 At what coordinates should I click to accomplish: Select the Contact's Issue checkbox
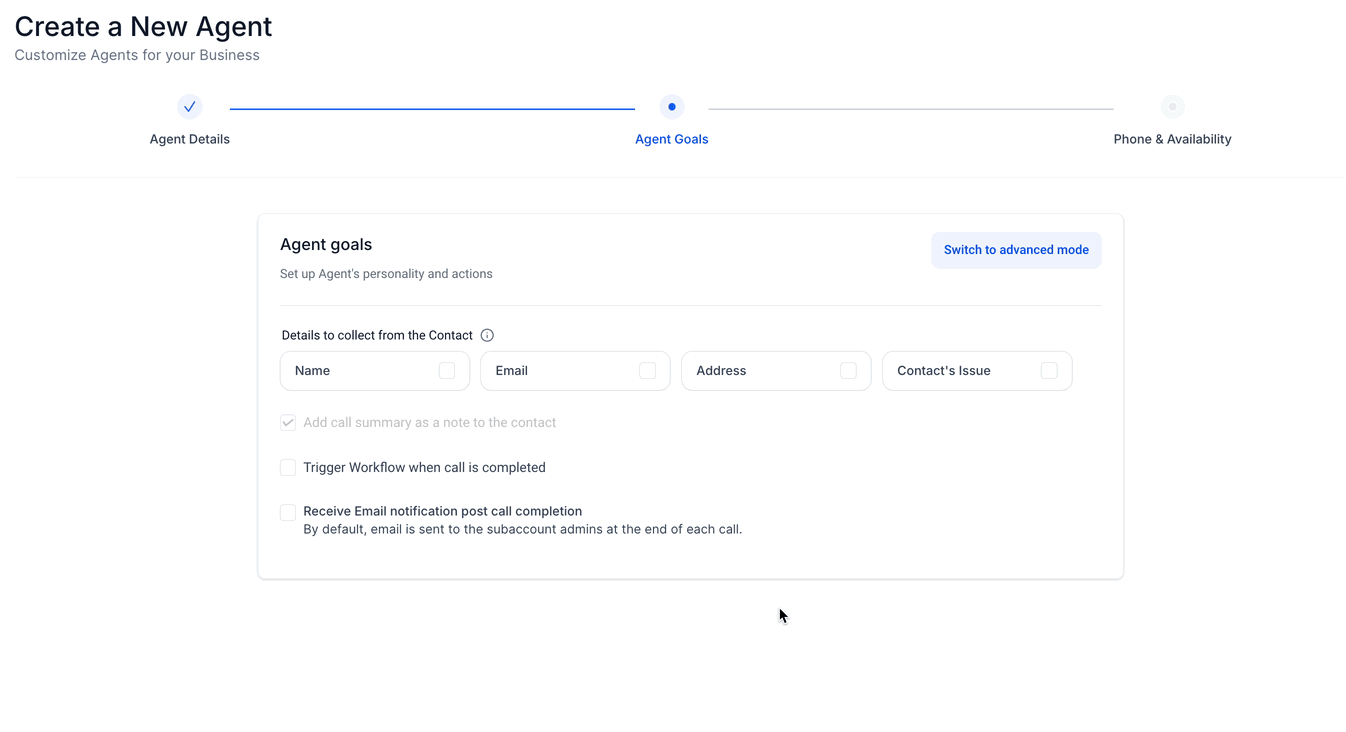click(x=1049, y=371)
